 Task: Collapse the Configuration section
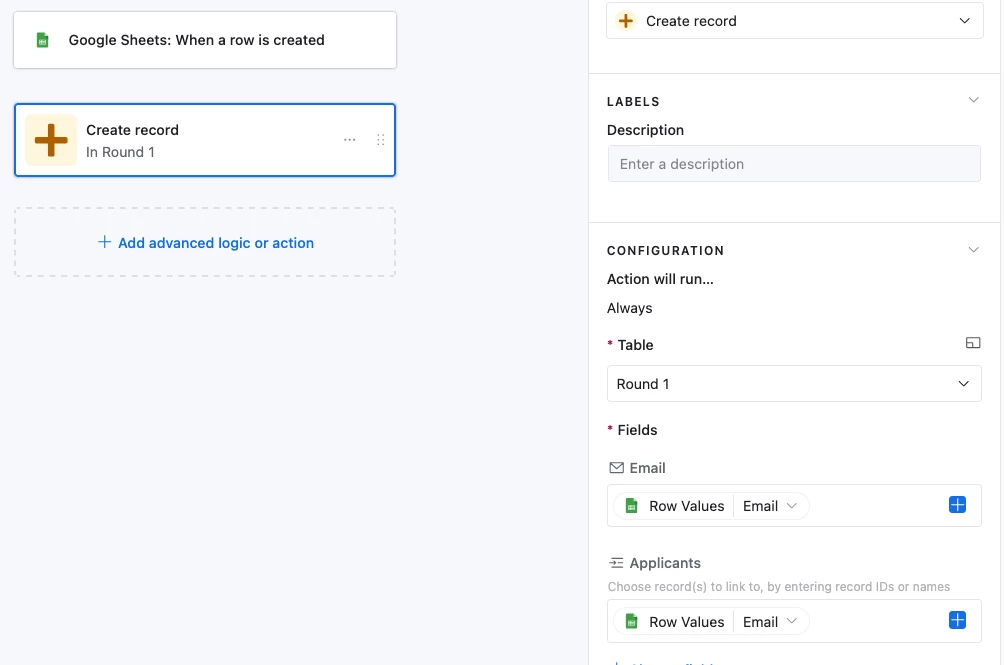[973, 249]
